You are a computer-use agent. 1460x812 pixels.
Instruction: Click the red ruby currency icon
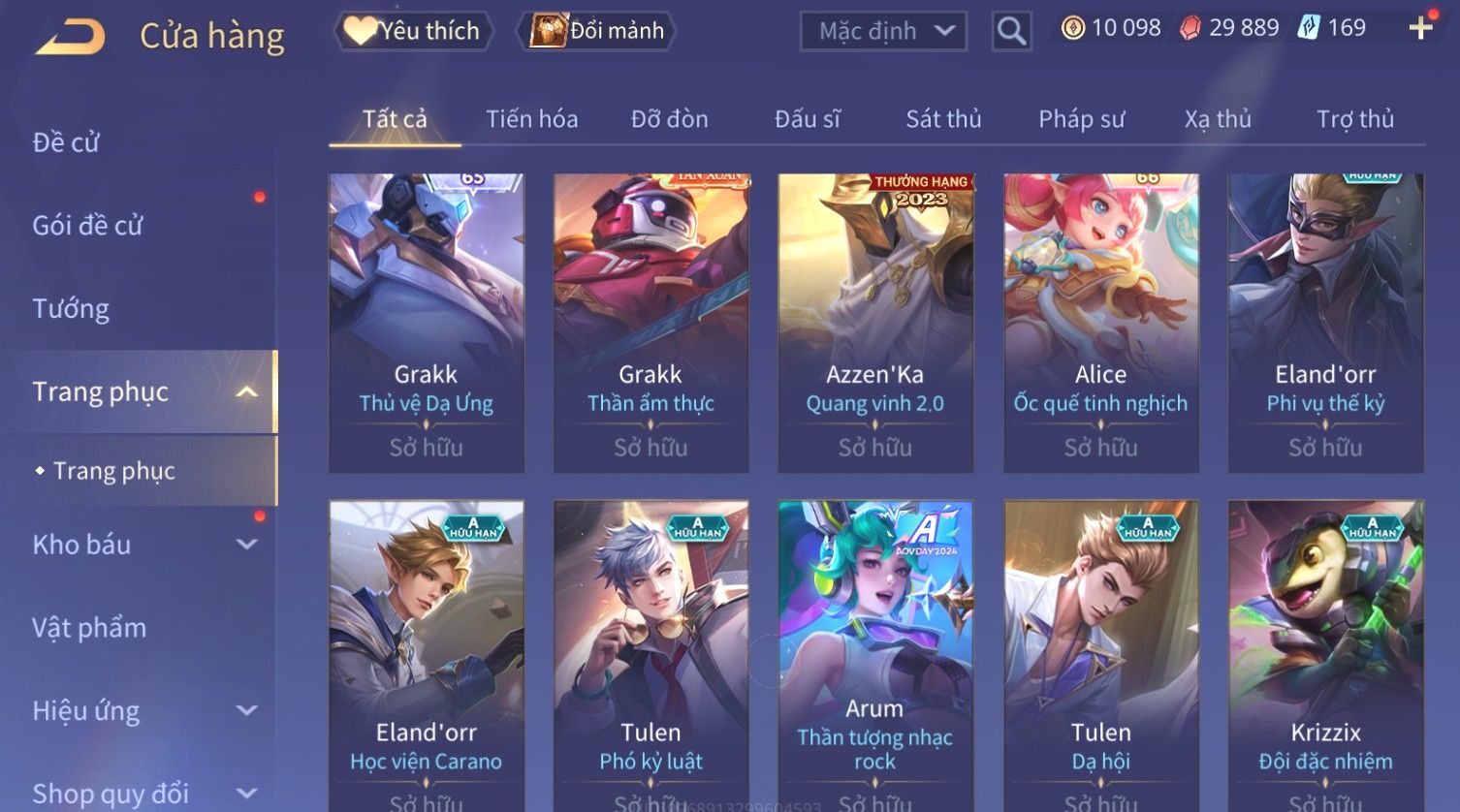pyautogui.click(x=1190, y=28)
